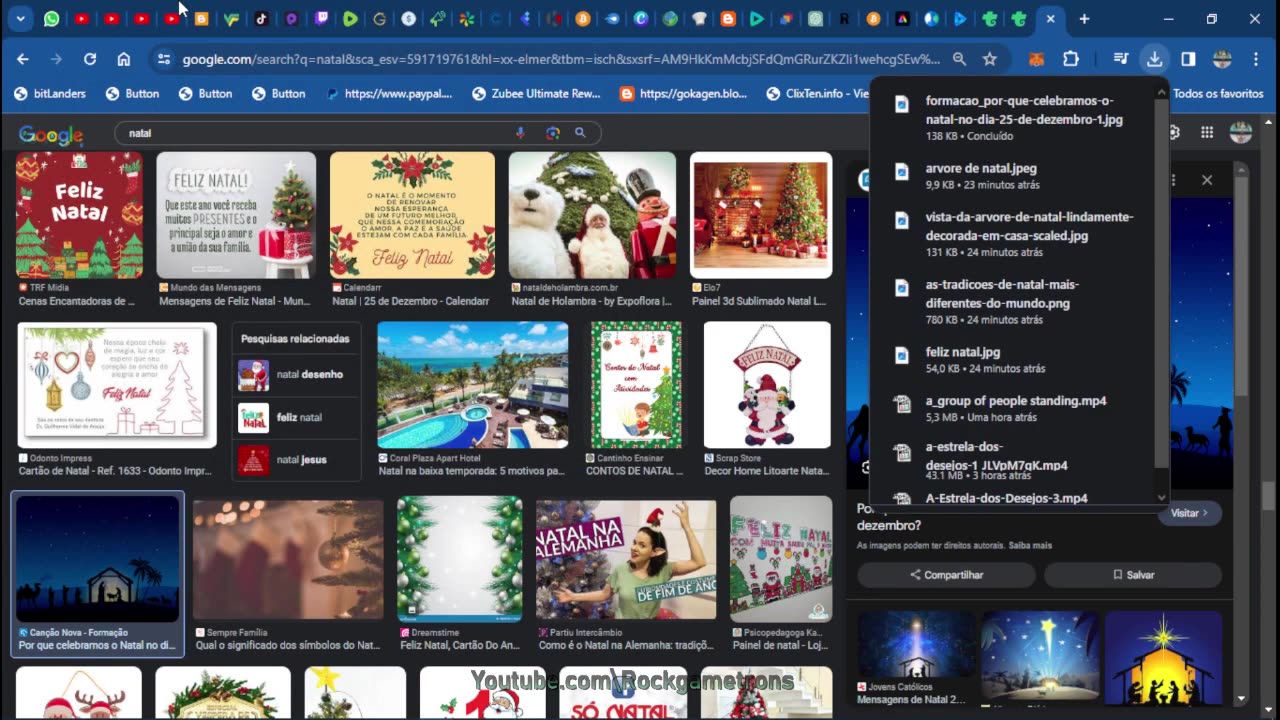Open the MetaMask fox extension

pos(1037,59)
